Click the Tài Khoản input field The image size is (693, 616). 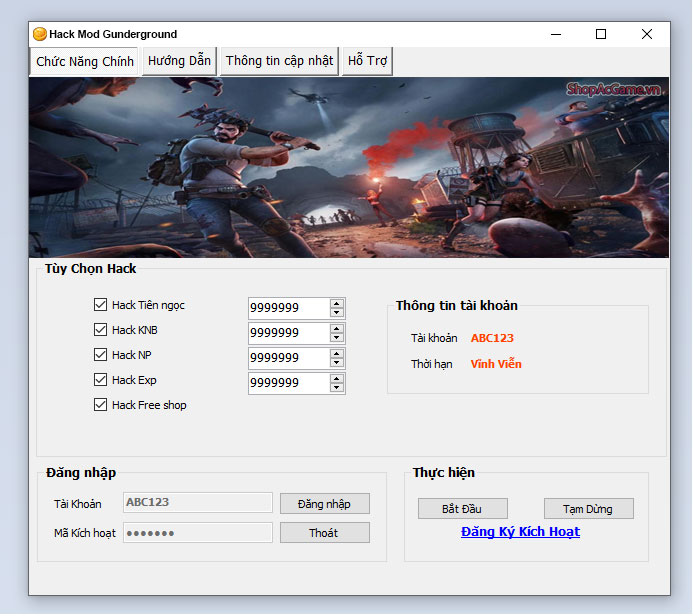click(x=198, y=502)
